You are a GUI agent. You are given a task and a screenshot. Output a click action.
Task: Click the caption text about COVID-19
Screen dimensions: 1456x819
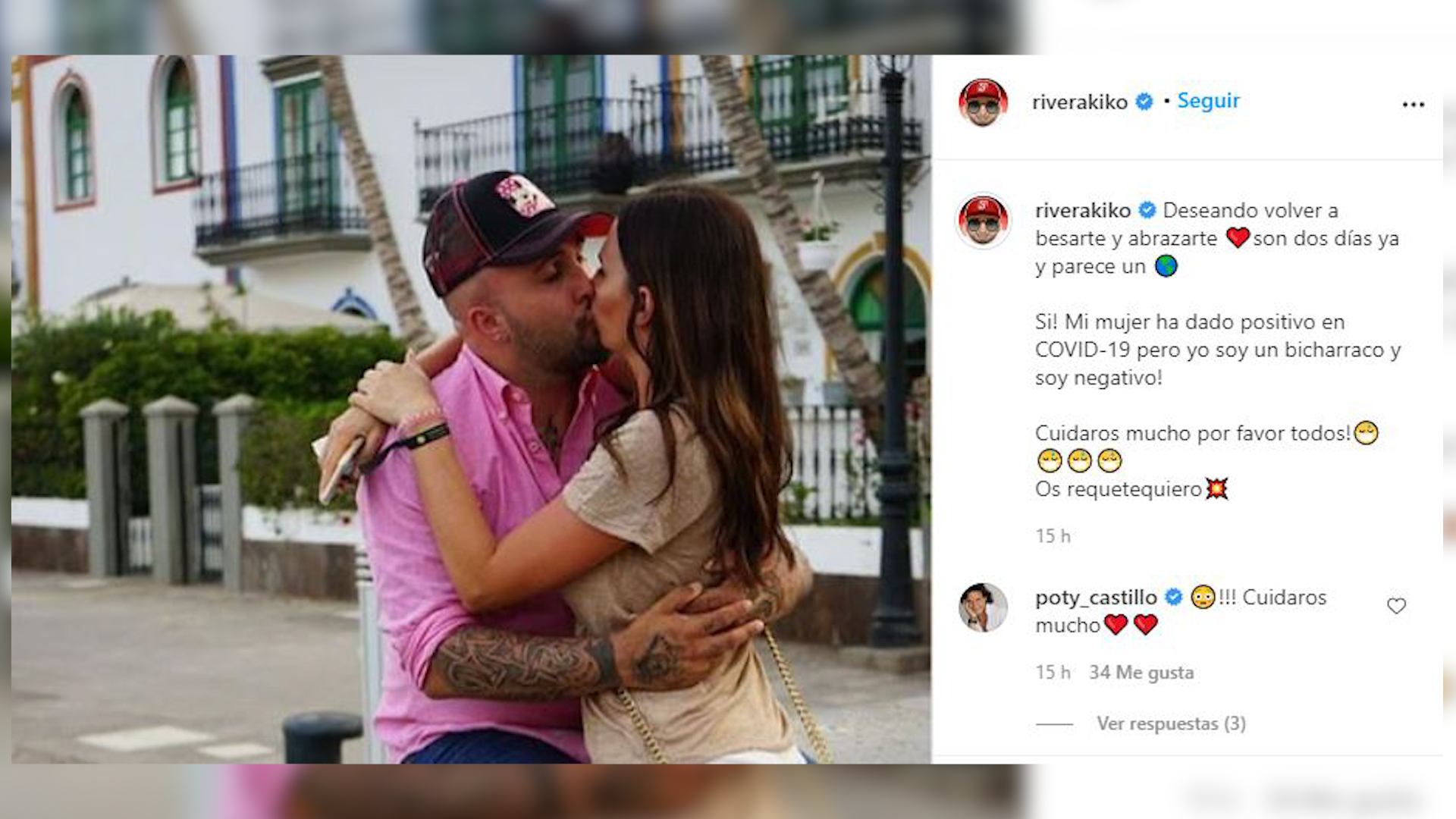1218,350
